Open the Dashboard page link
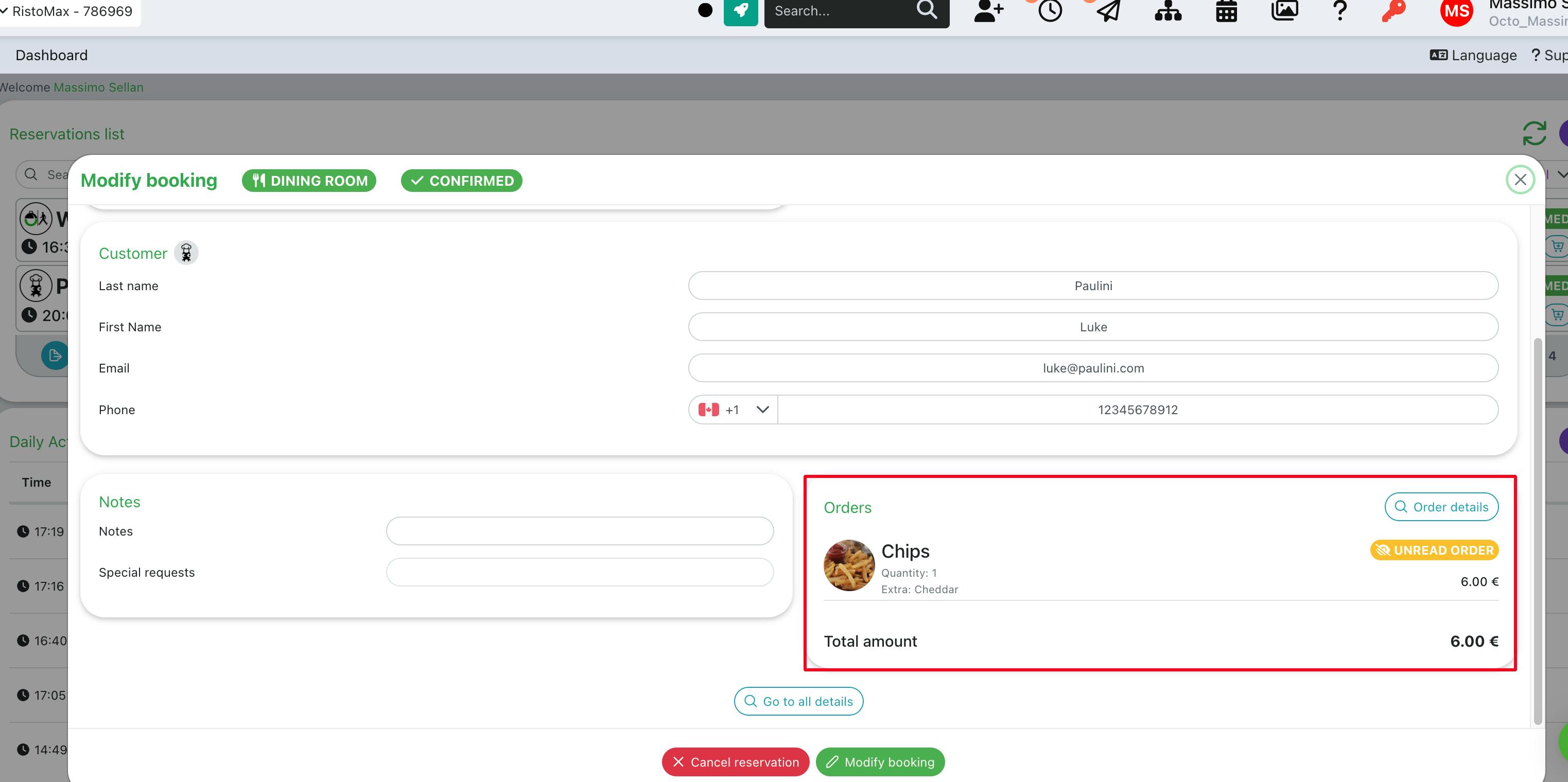 (52, 56)
